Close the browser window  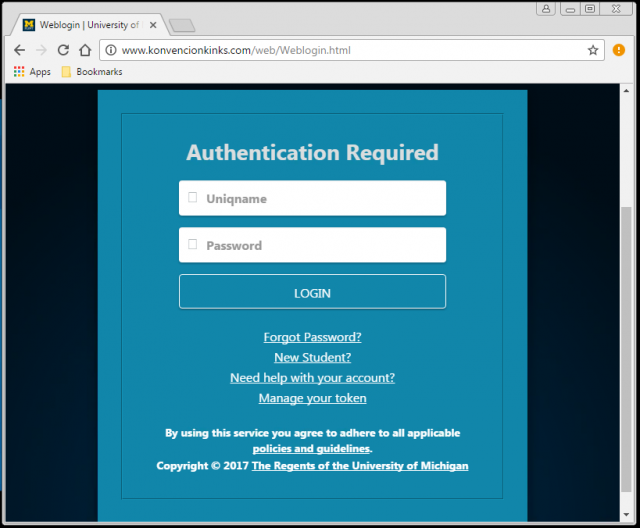tap(616, 9)
